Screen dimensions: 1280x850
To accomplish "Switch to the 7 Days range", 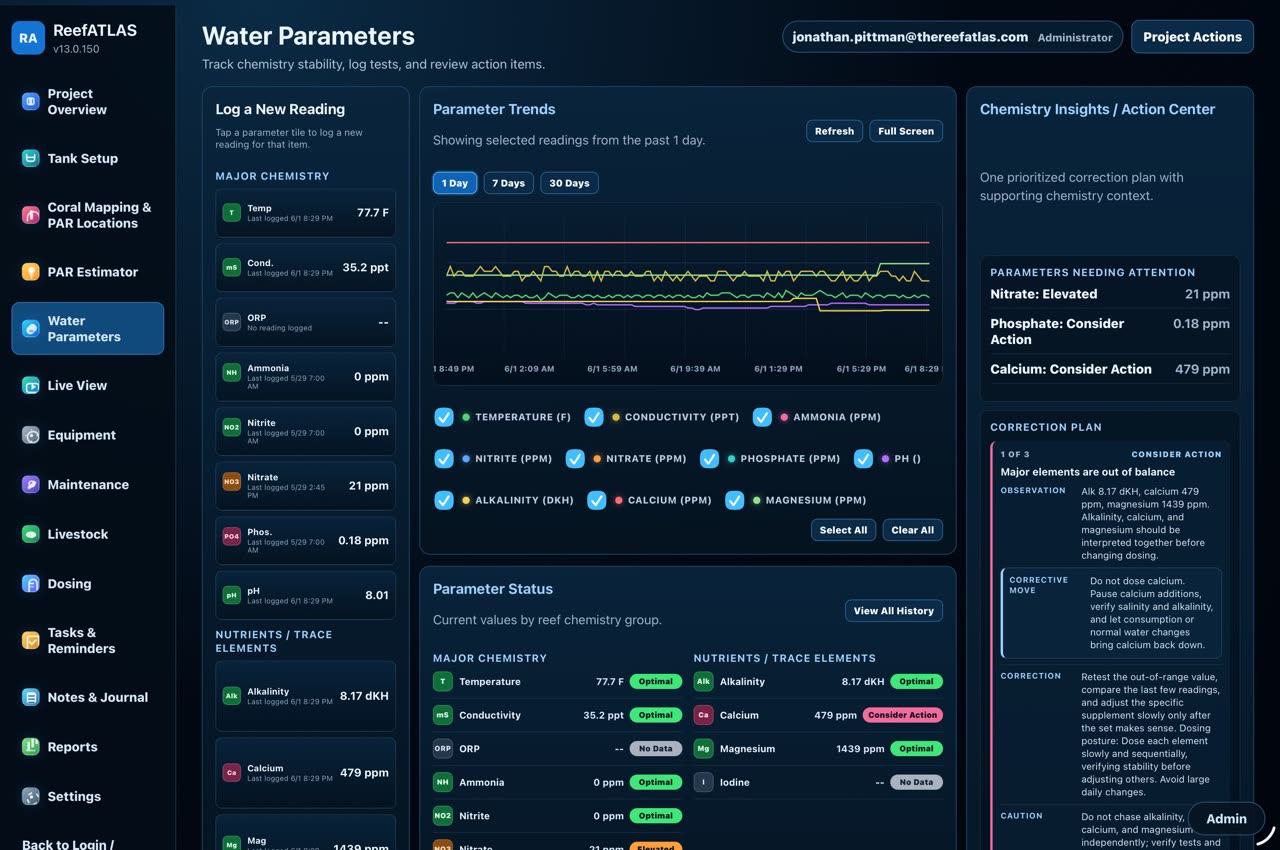I will click(508, 183).
